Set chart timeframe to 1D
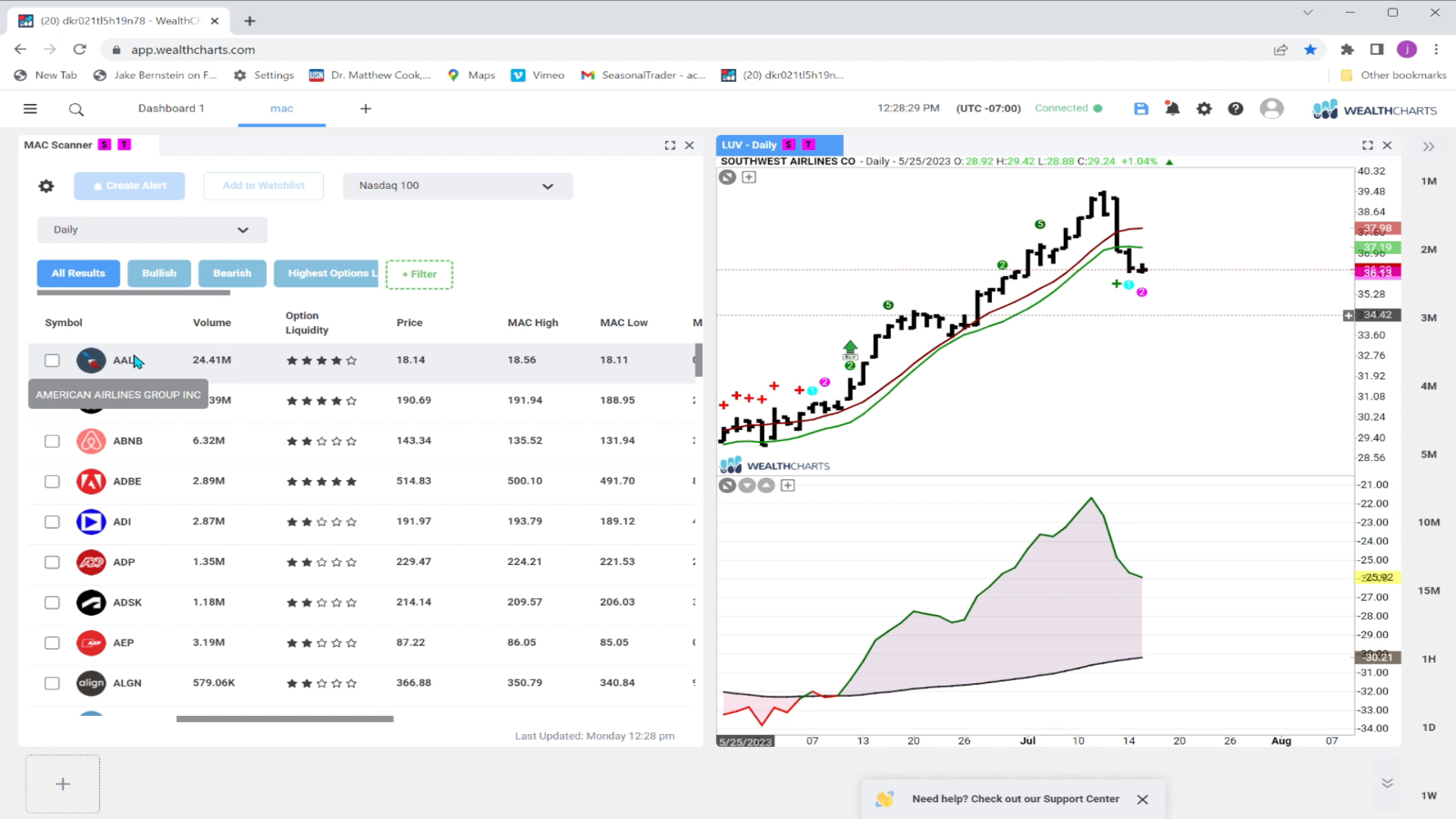The height and width of the screenshot is (819, 1456). tap(1429, 727)
